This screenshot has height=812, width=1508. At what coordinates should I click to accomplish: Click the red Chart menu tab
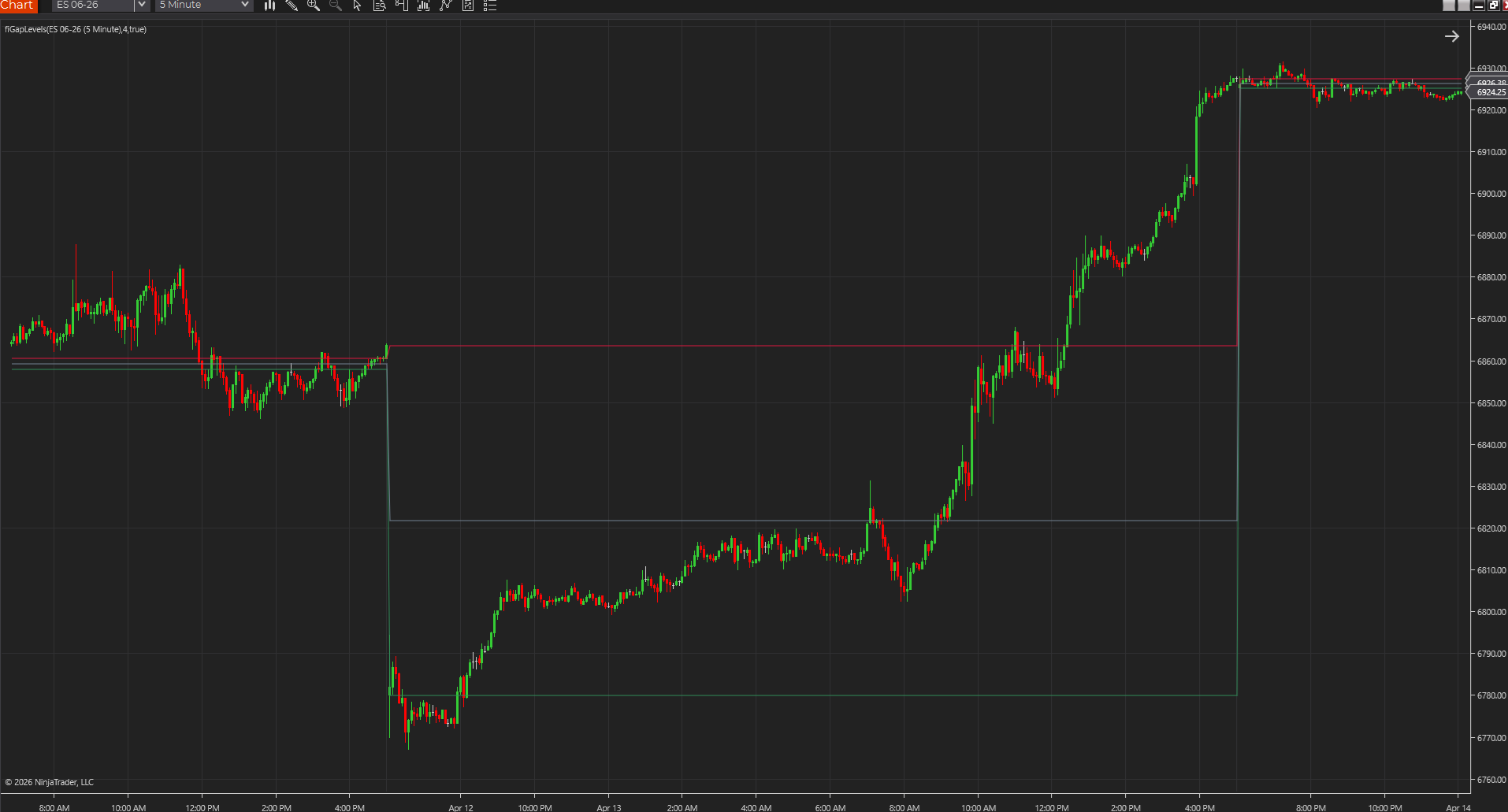pyautogui.click(x=18, y=6)
